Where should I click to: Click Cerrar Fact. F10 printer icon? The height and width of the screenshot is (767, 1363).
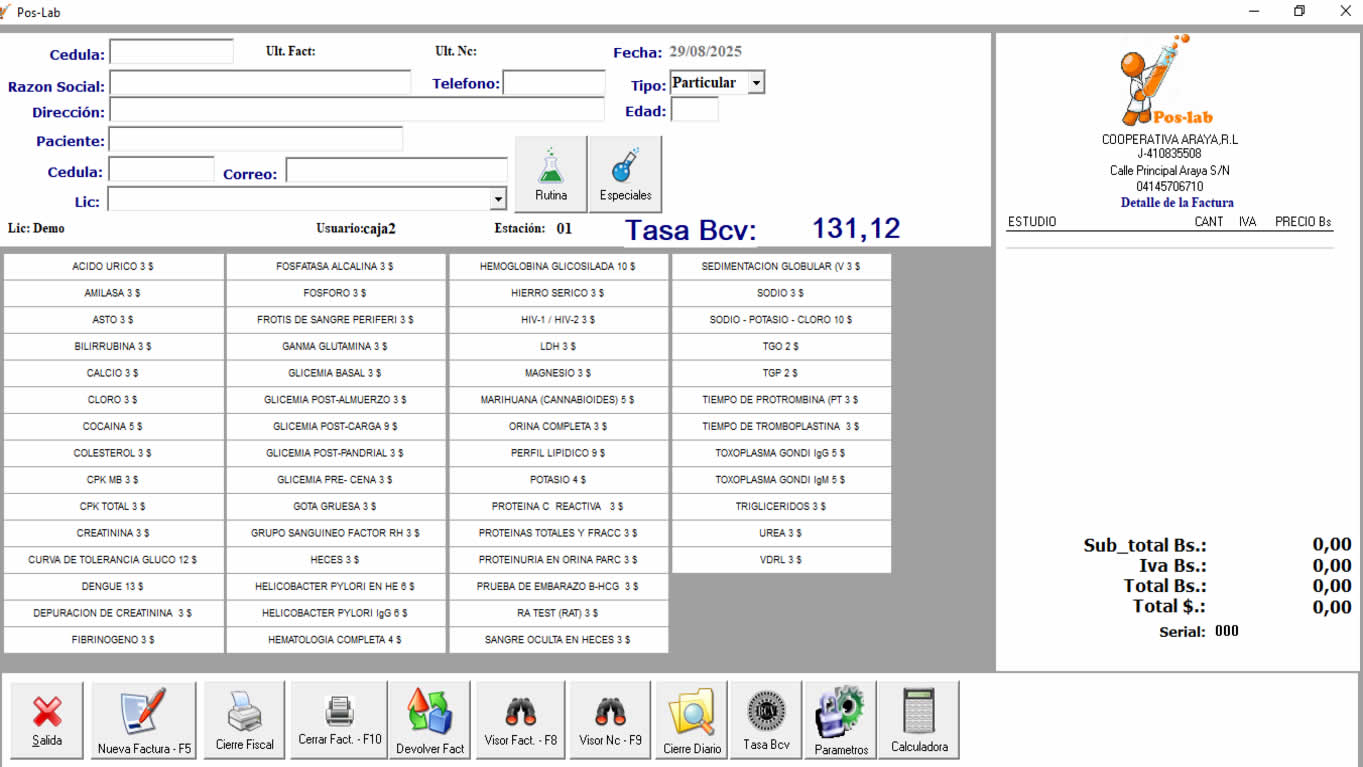click(x=339, y=719)
